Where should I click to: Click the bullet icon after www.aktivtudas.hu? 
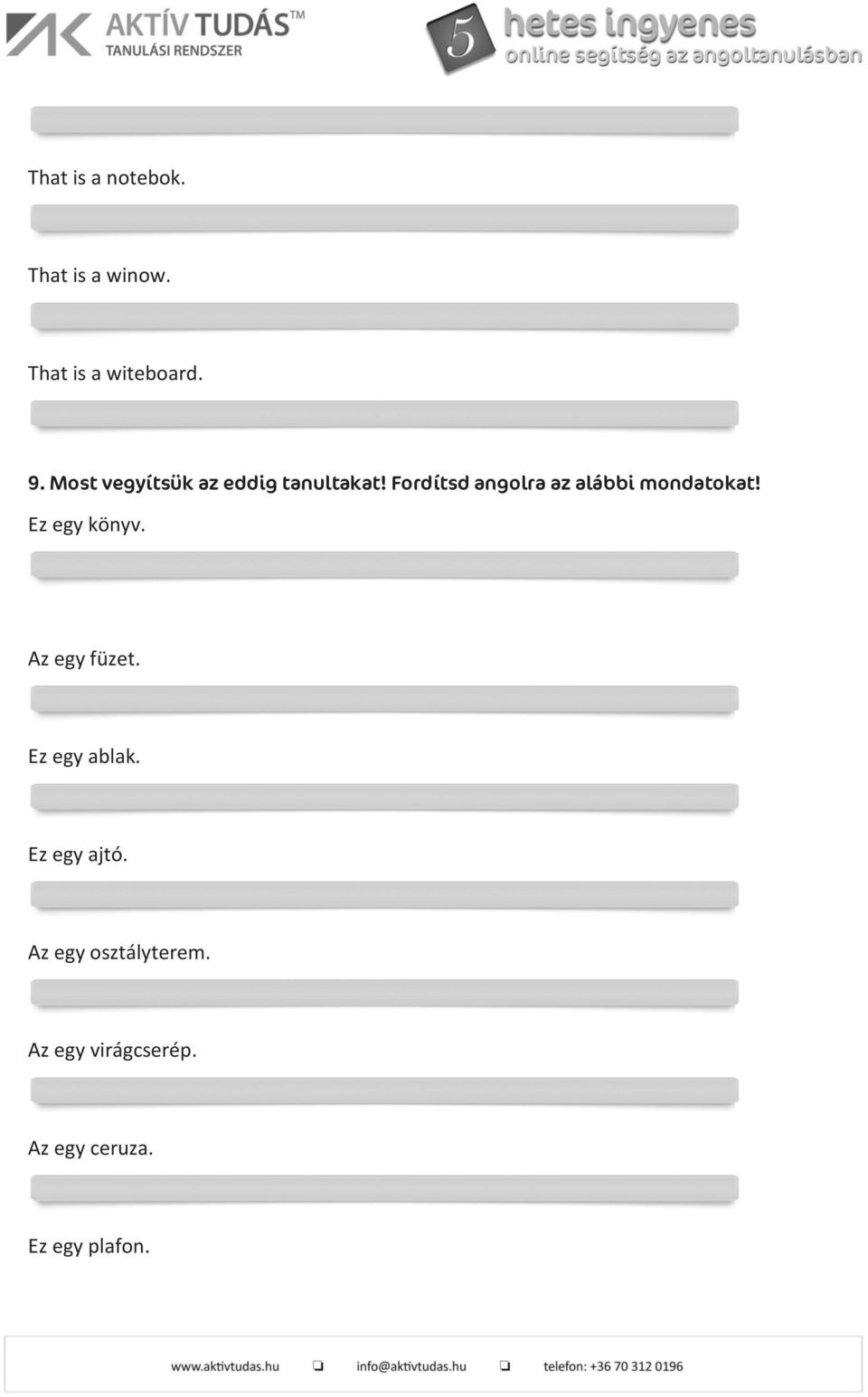[x=318, y=1365]
